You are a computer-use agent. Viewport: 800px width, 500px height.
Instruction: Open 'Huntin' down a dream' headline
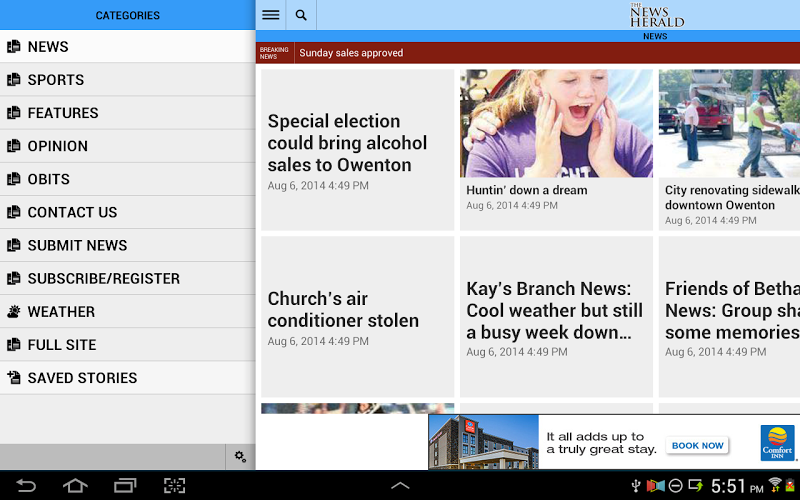pos(527,190)
